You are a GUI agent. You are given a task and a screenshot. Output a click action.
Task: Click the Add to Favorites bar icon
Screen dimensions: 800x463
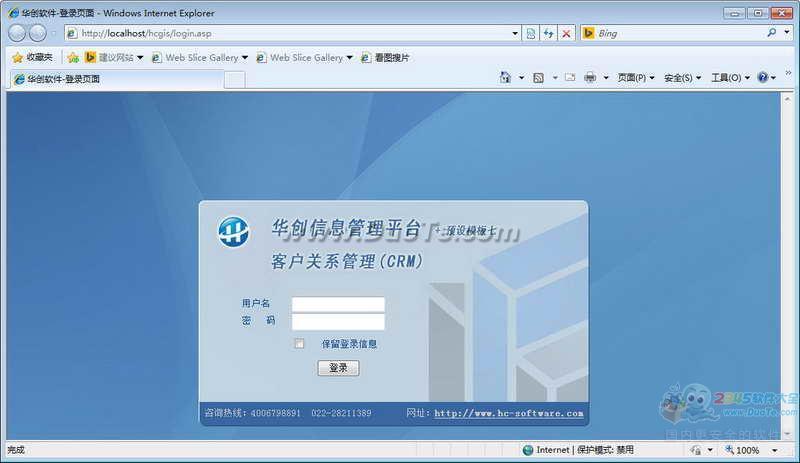73,58
